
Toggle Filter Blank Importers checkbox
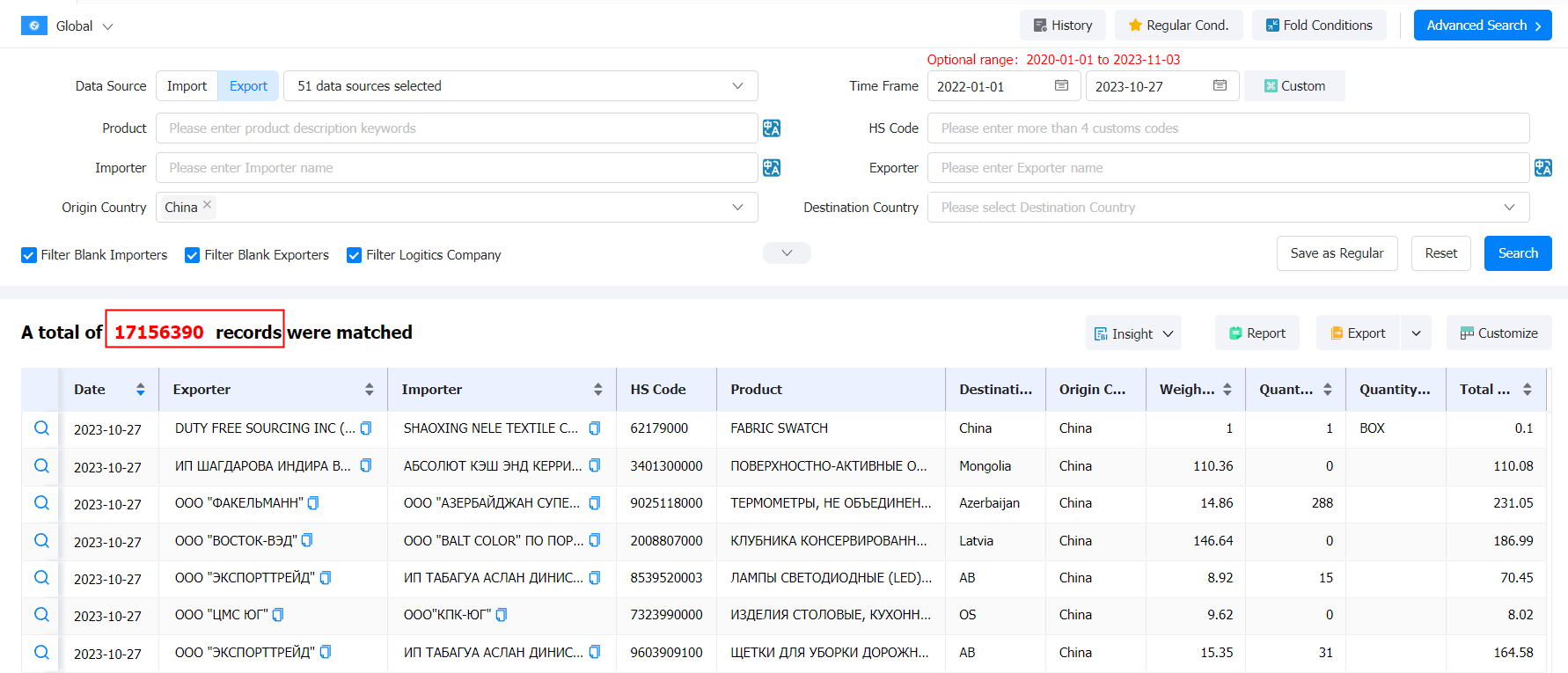click(x=29, y=255)
